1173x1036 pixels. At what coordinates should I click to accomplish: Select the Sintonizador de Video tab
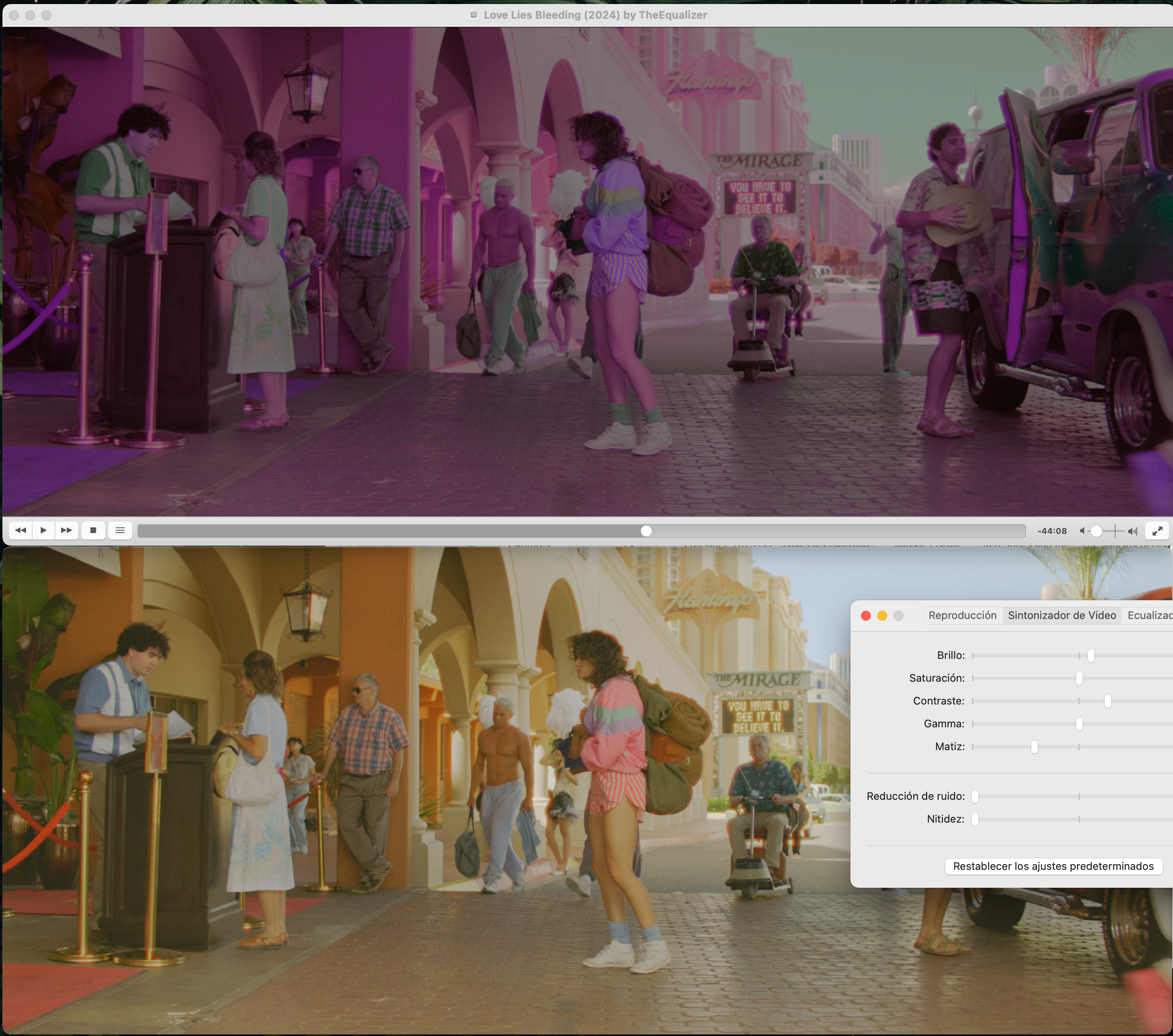(1062, 615)
